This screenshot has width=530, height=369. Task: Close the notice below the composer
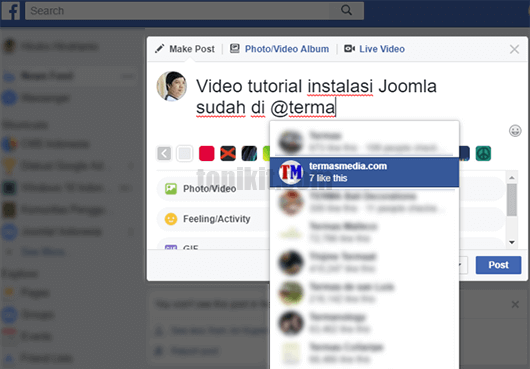pos(515,304)
